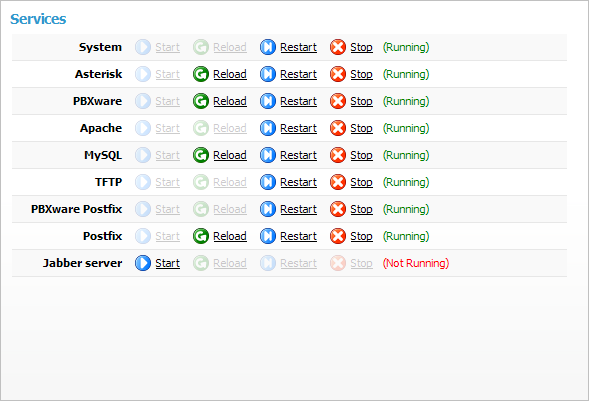This screenshot has width=589, height=401.
Task: Click the Services page heading
Action: pyautogui.click(x=38, y=19)
